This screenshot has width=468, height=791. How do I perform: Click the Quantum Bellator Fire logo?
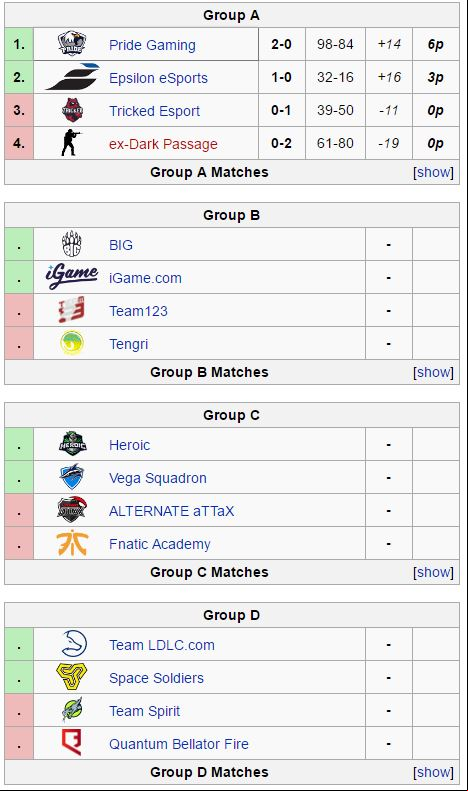click(72, 743)
